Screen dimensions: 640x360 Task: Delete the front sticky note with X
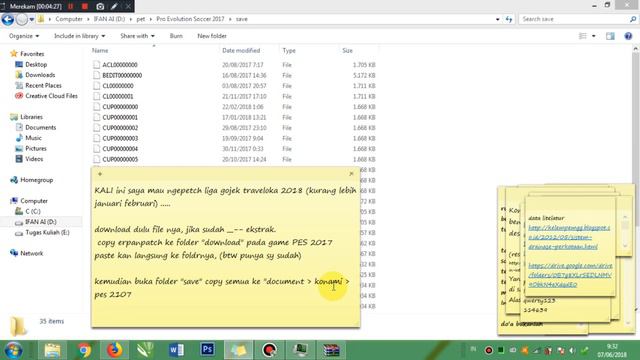click(x=351, y=174)
